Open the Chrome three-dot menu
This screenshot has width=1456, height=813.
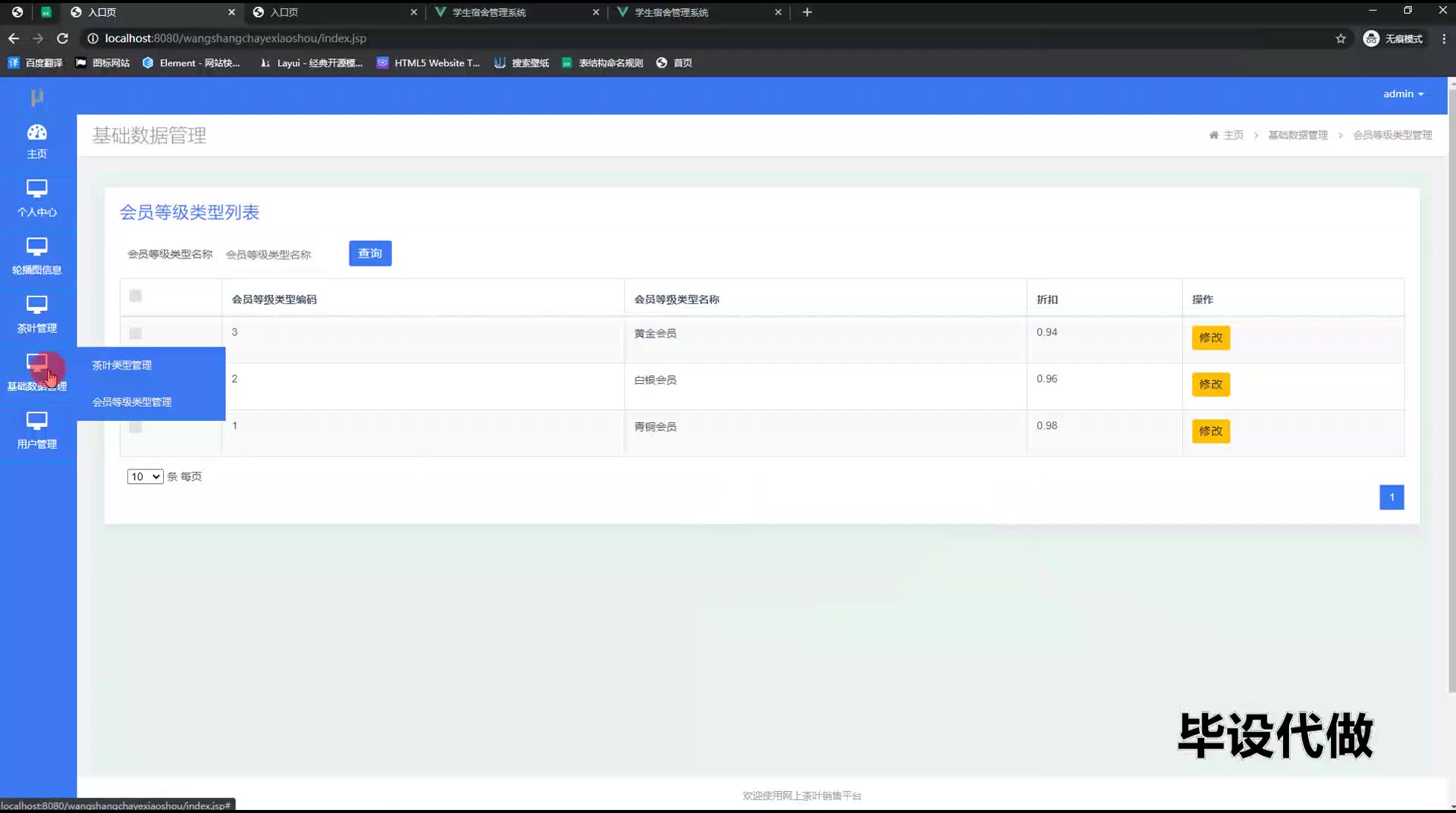click(1444, 39)
